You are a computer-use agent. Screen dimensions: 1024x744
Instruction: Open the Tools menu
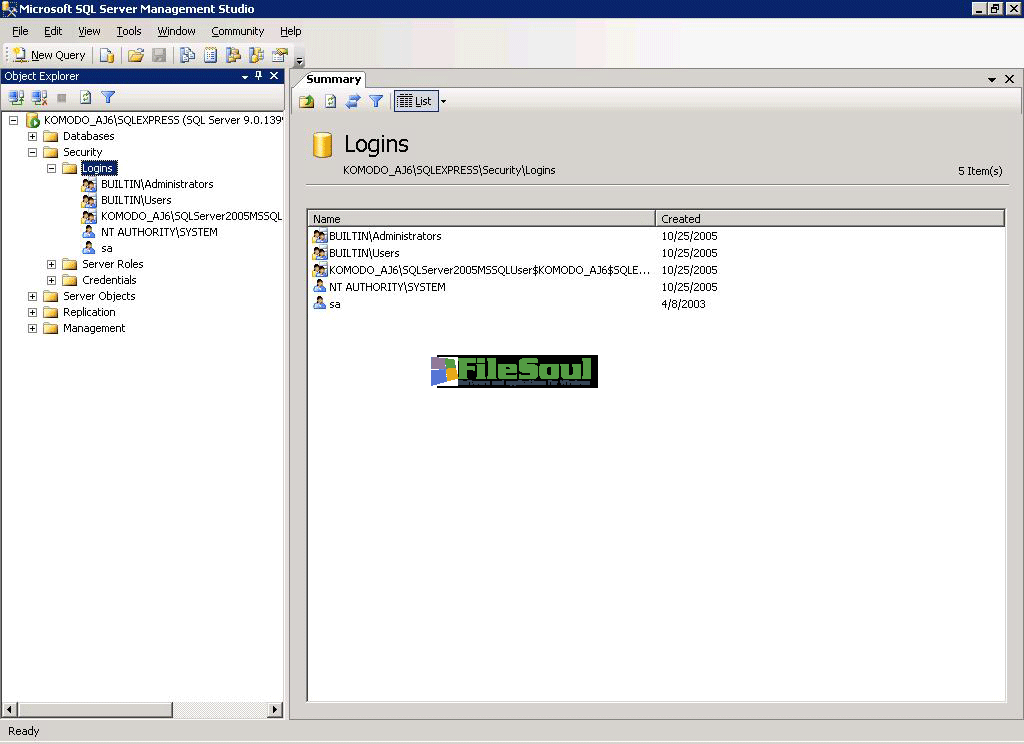coord(129,31)
